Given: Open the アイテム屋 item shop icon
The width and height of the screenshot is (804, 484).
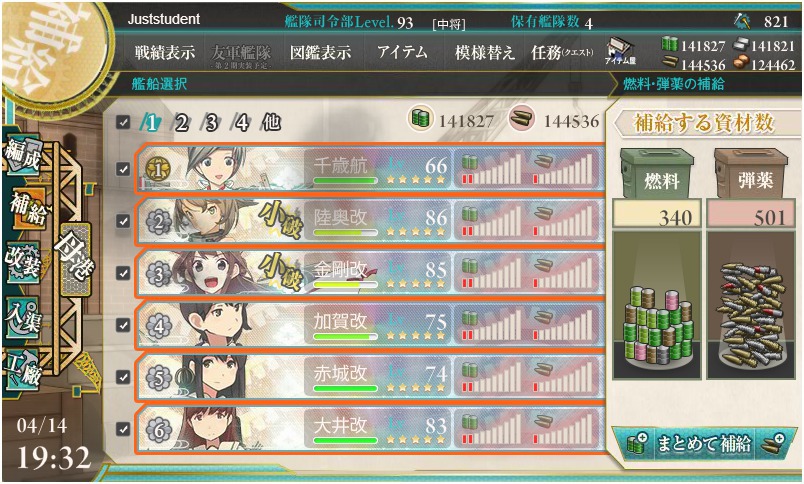Looking at the screenshot, I should point(620,52).
